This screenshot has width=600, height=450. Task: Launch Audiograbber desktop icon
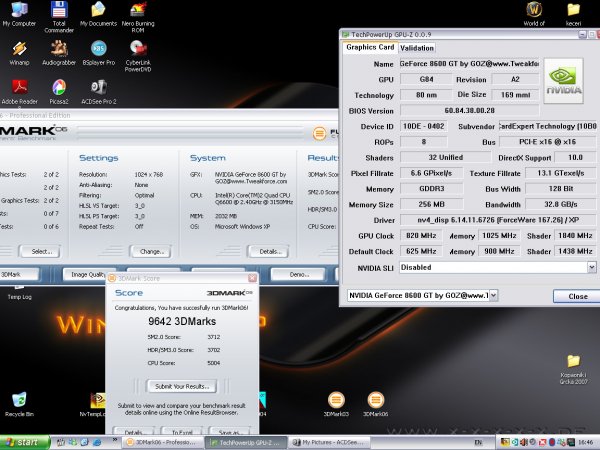point(59,53)
